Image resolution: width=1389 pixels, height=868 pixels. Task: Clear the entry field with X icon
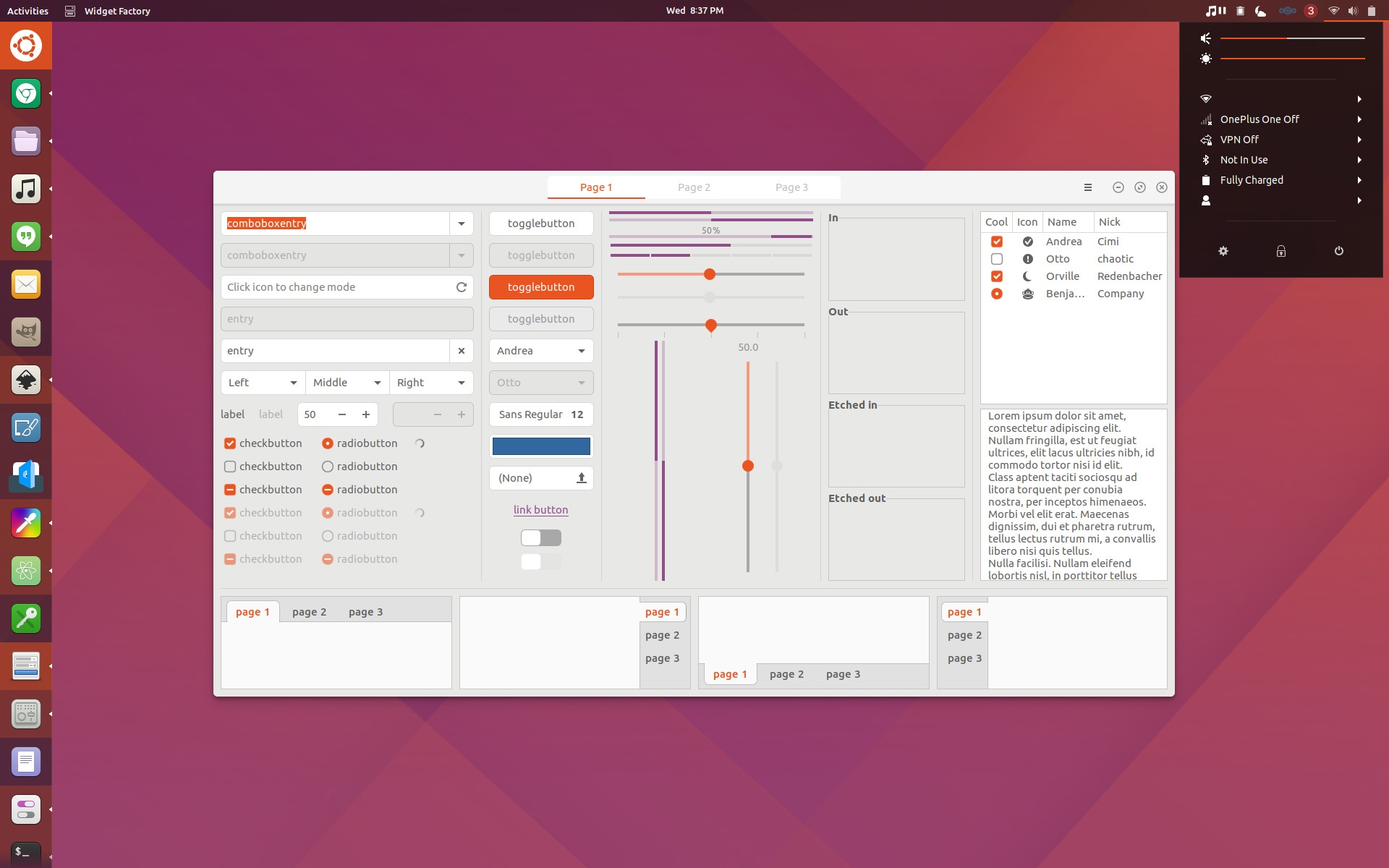(461, 351)
